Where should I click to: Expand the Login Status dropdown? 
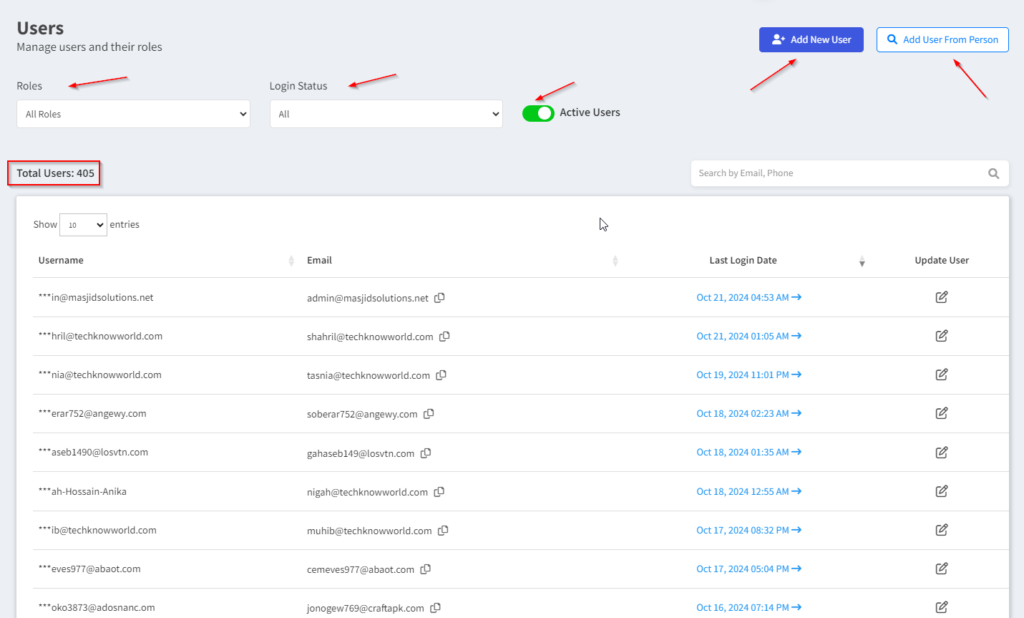[385, 114]
